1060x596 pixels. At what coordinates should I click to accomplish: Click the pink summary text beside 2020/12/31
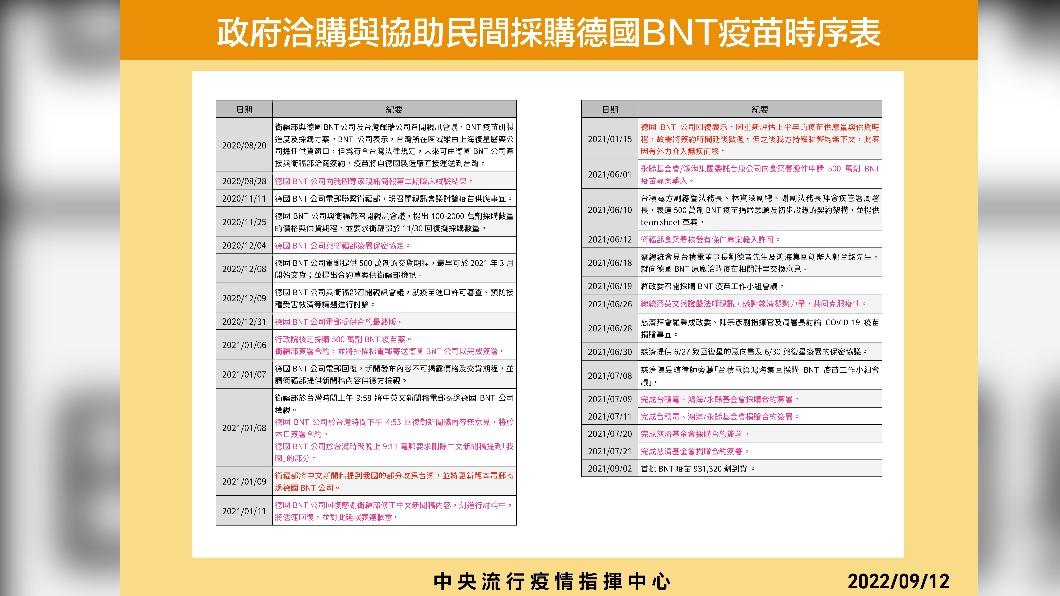coord(337,322)
